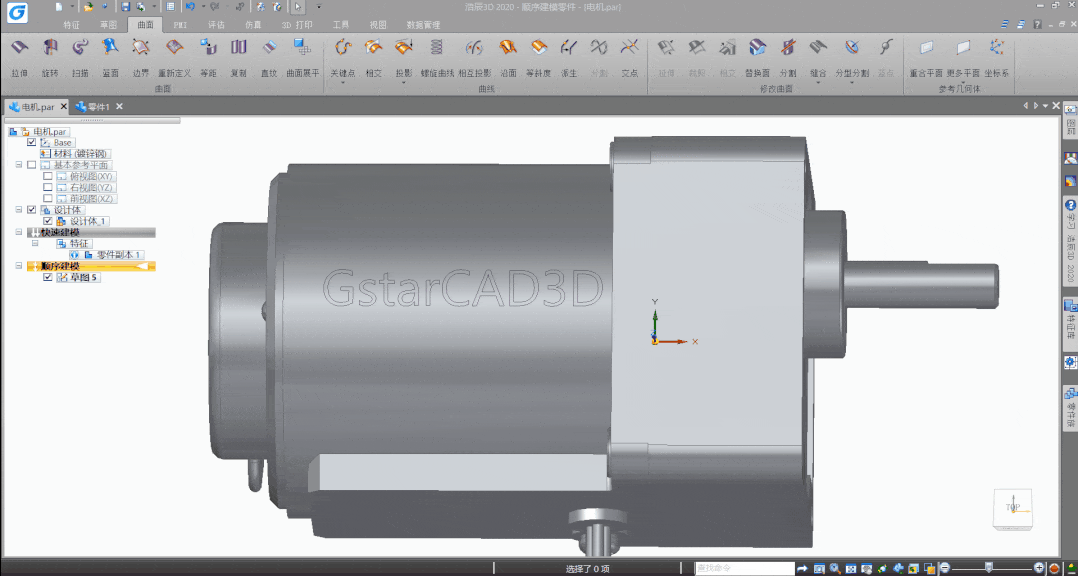The image size is (1078, 576).
Task: Toggle the 草图 5 sketch checkbox
Action: (47, 277)
